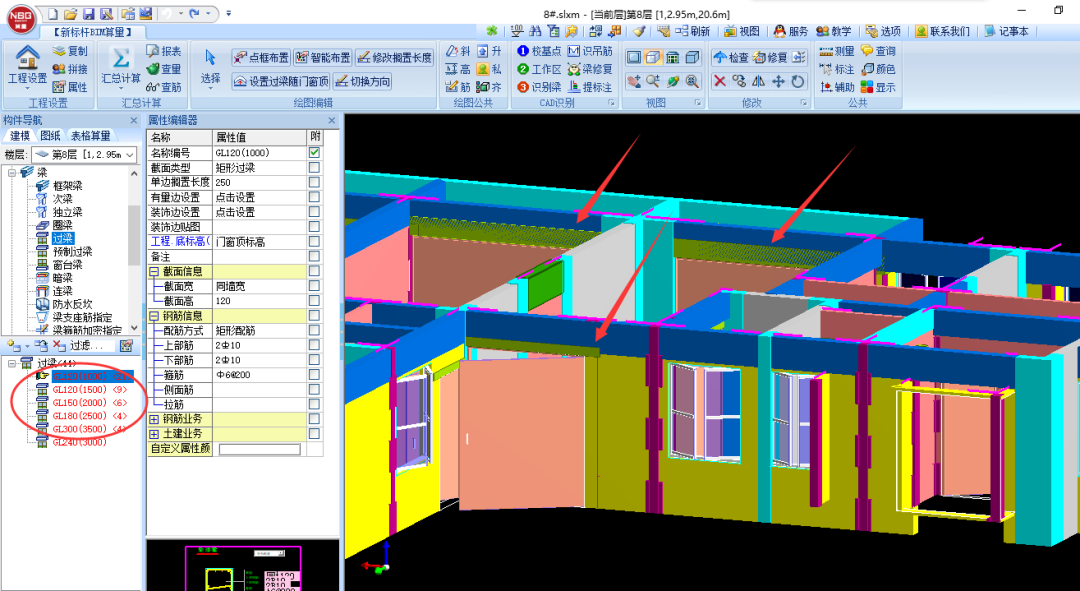
Task: Click the rotate icon
Action: [798, 81]
